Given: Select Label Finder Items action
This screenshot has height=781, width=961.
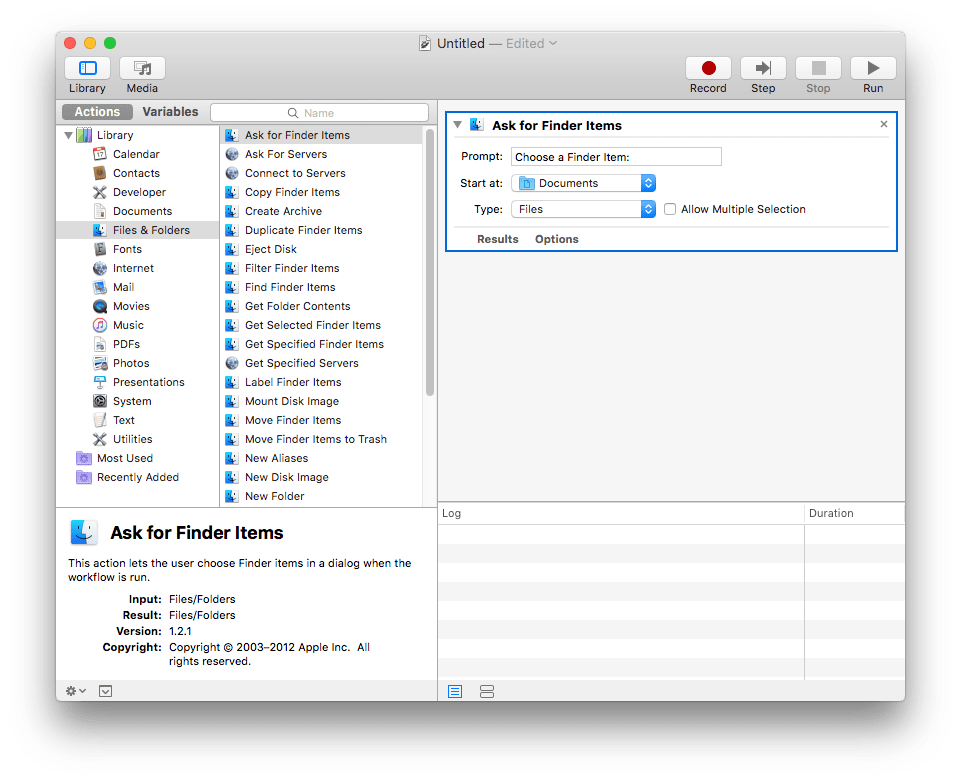Looking at the screenshot, I should tap(321, 382).
